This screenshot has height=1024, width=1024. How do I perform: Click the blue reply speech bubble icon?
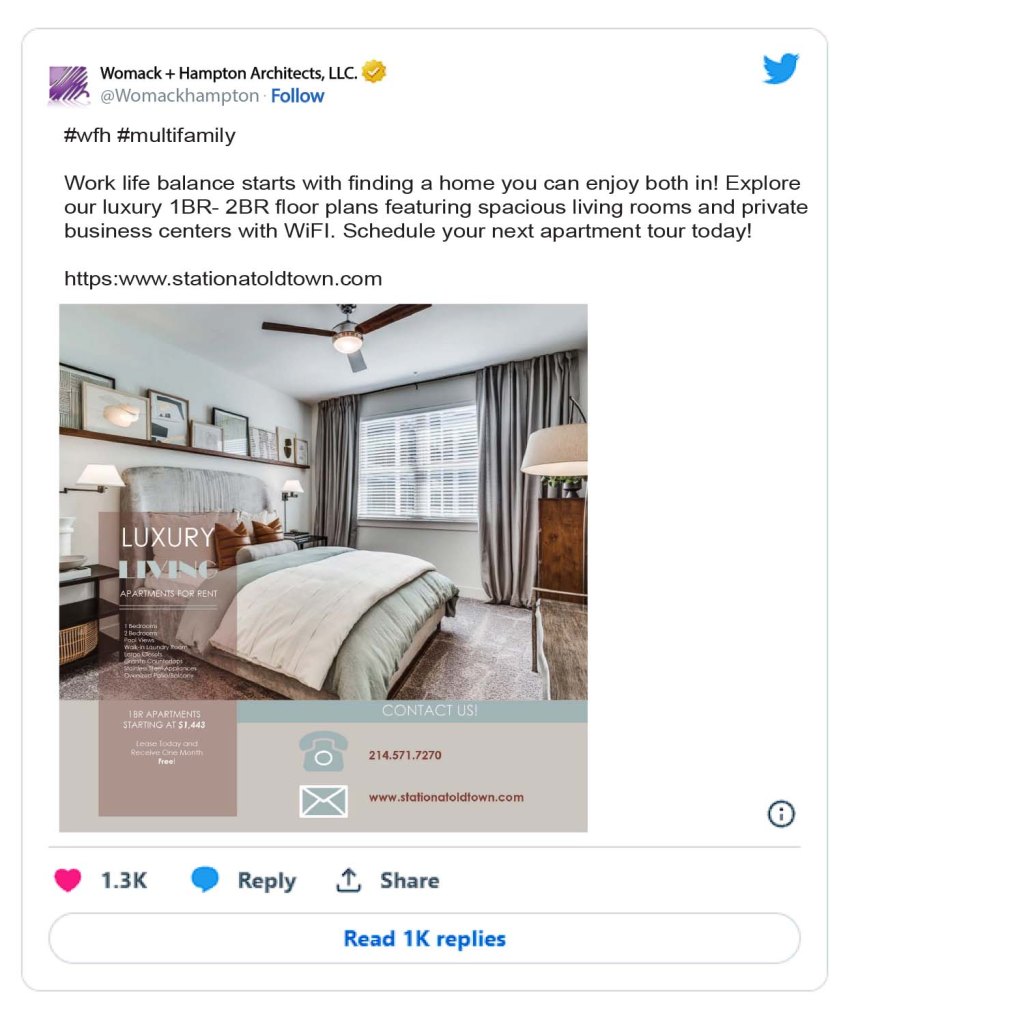tap(205, 880)
